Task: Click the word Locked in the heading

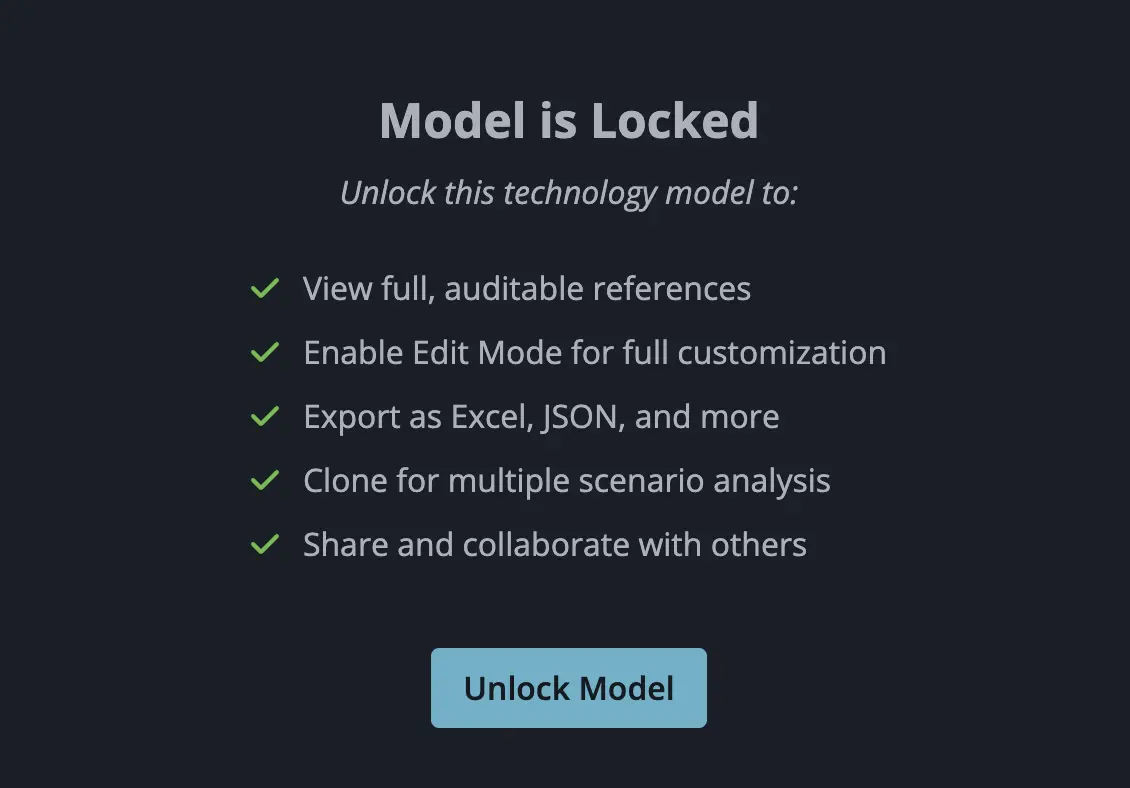Action: pos(674,121)
